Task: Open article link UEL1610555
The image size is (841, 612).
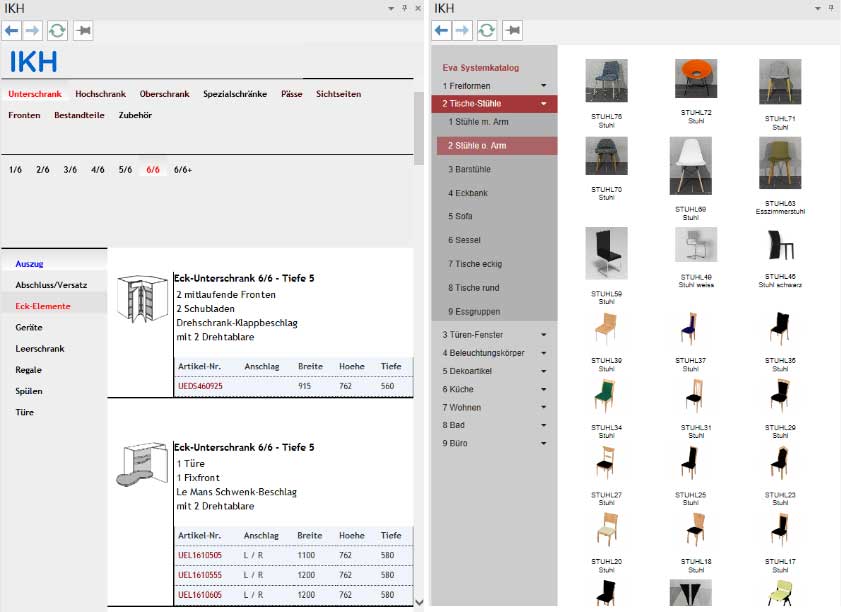Action: [200, 576]
